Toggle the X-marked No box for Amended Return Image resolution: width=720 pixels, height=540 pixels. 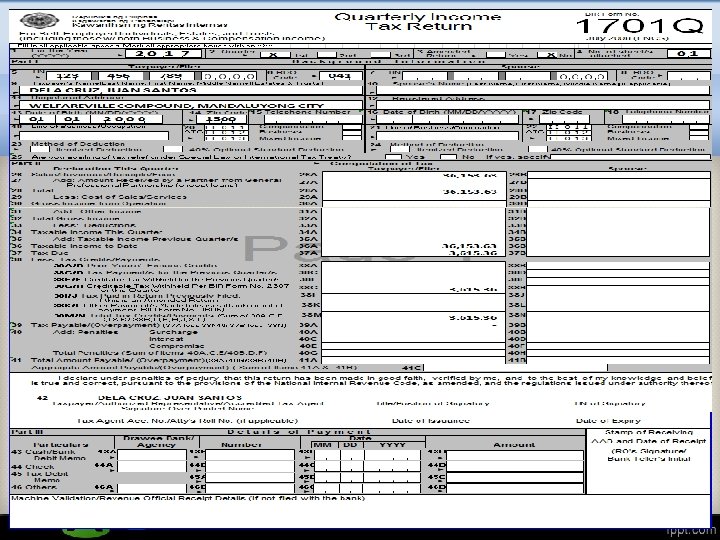click(x=549, y=54)
